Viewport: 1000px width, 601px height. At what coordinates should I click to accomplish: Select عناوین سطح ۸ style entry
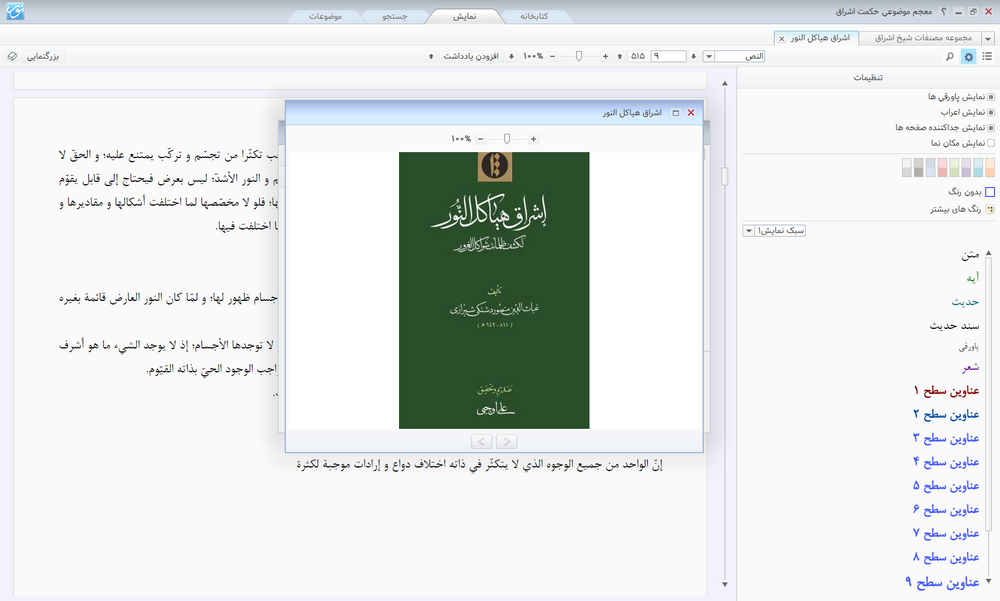pyautogui.click(x=946, y=558)
